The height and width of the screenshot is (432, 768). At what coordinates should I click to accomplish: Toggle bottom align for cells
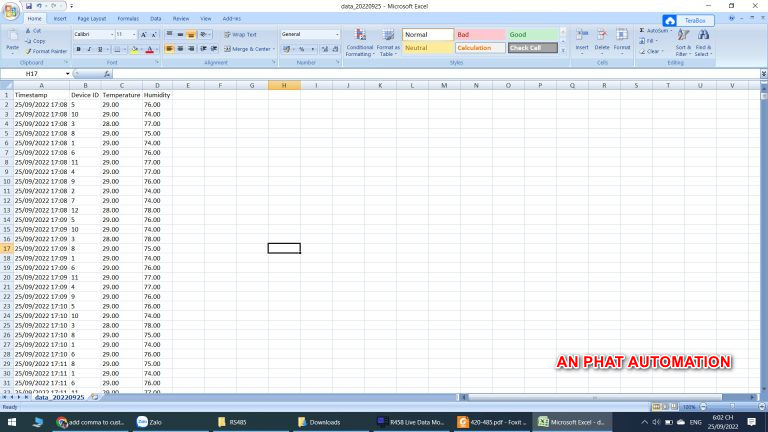coord(191,35)
